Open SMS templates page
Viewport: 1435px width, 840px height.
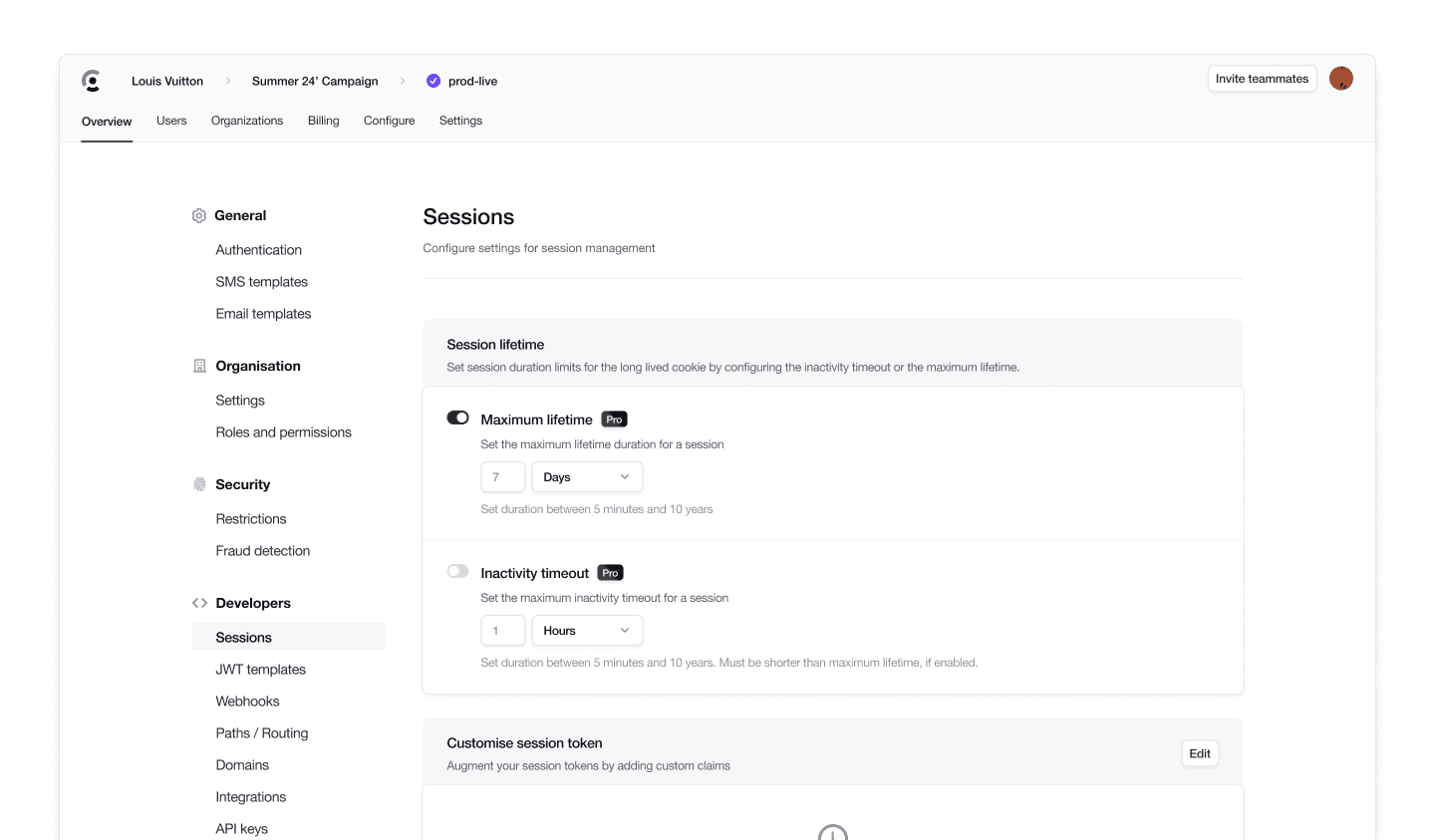pos(262,282)
